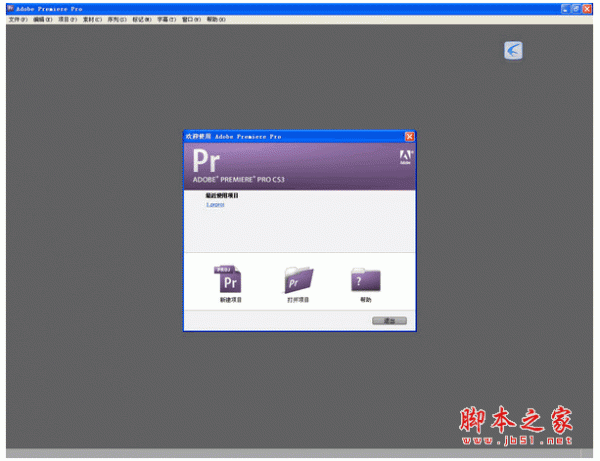Viewport: 600px width, 461px height.
Task: Click the New Project (新建项目) icon
Action: (228, 279)
